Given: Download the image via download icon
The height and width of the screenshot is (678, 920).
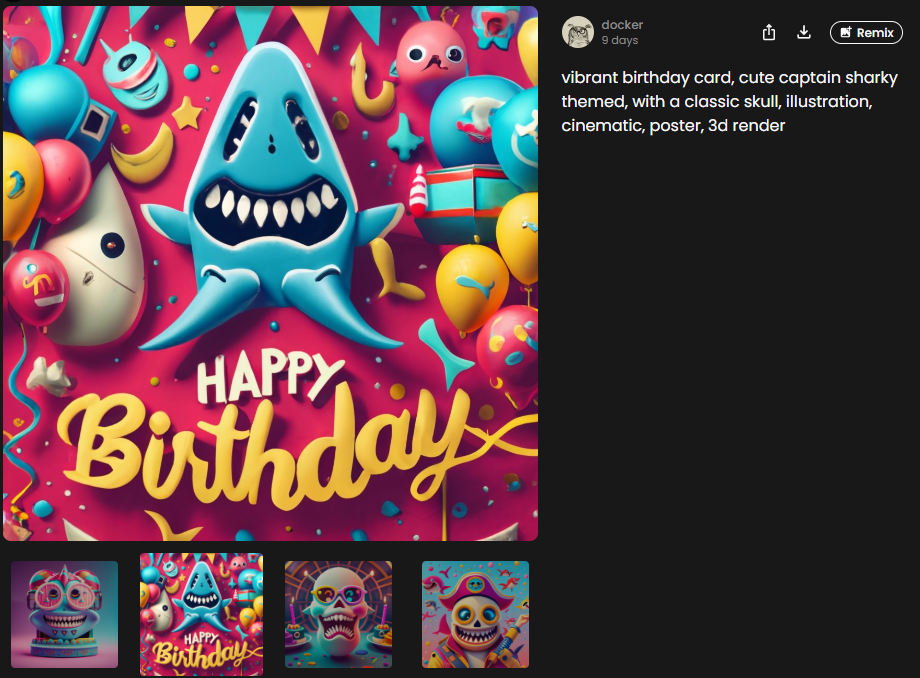Looking at the screenshot, I should pyautogui.click(x=804, y=32).
